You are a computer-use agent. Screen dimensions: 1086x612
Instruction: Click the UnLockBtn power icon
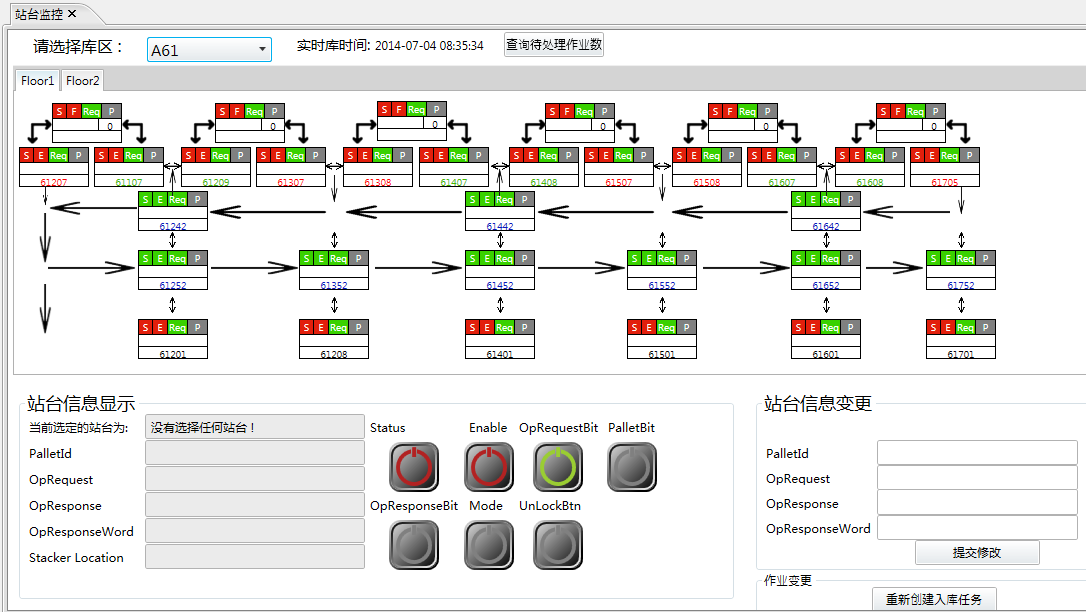(x=558, y=545)
